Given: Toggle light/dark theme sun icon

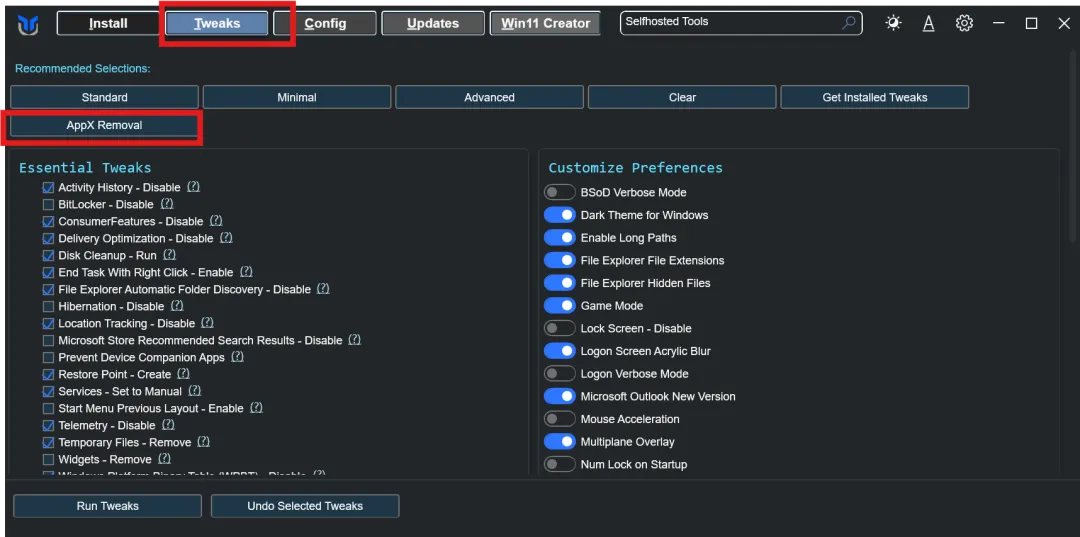Looking at the screenshot, I should [x=893, y=23].
